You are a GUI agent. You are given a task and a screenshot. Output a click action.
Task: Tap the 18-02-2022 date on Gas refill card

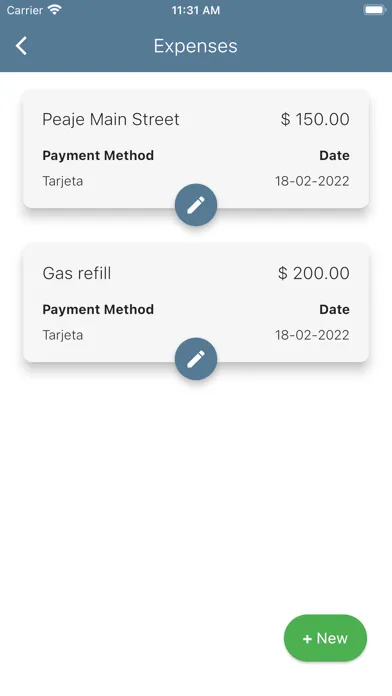312,335
